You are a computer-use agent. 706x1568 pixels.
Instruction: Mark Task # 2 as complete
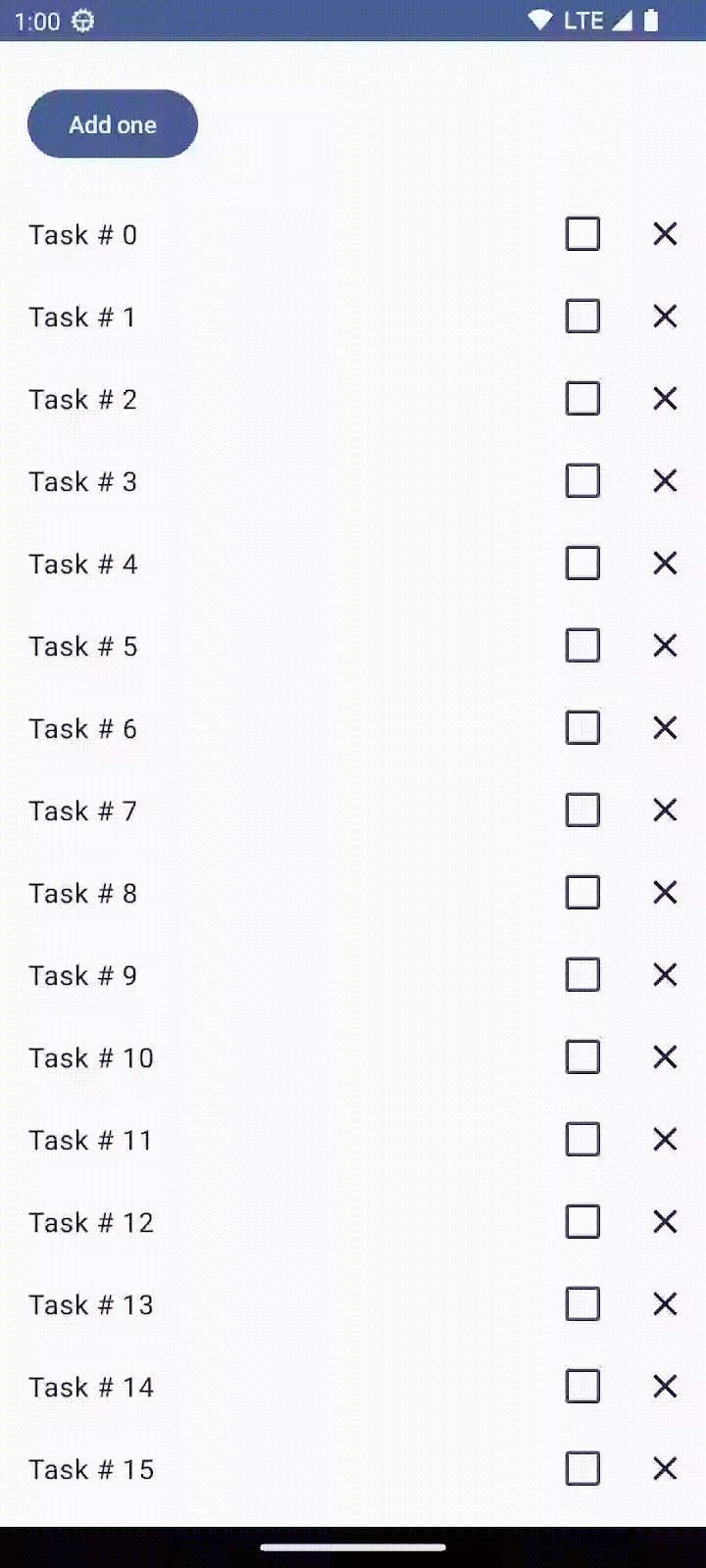[582, 398]
